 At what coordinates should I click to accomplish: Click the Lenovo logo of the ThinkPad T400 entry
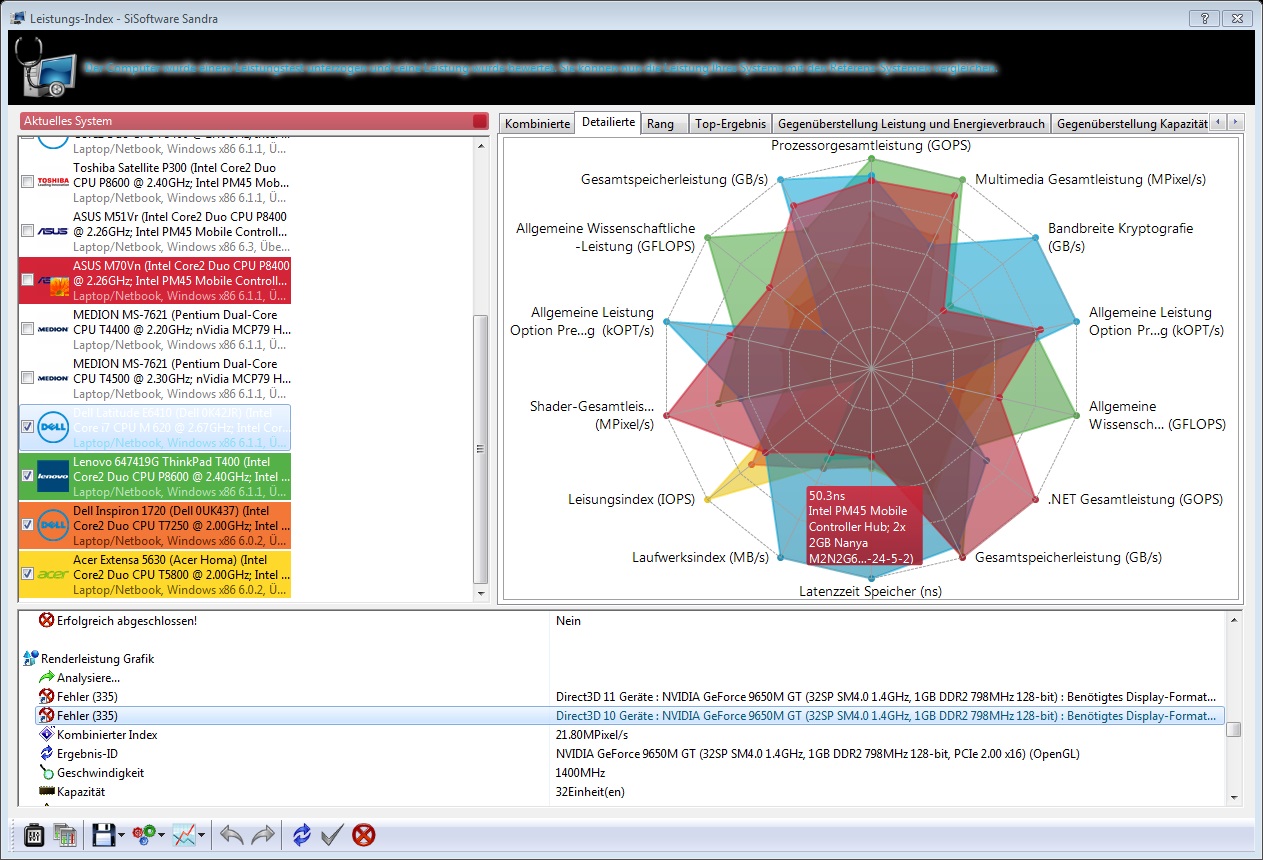pos(53,476)
